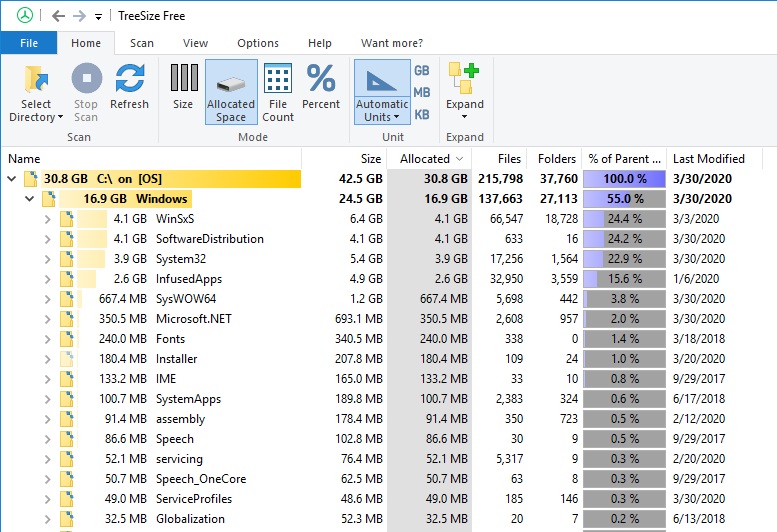
Task: Expand the Fonts folder
Action: pyautogui.click(x=48, y=339)
